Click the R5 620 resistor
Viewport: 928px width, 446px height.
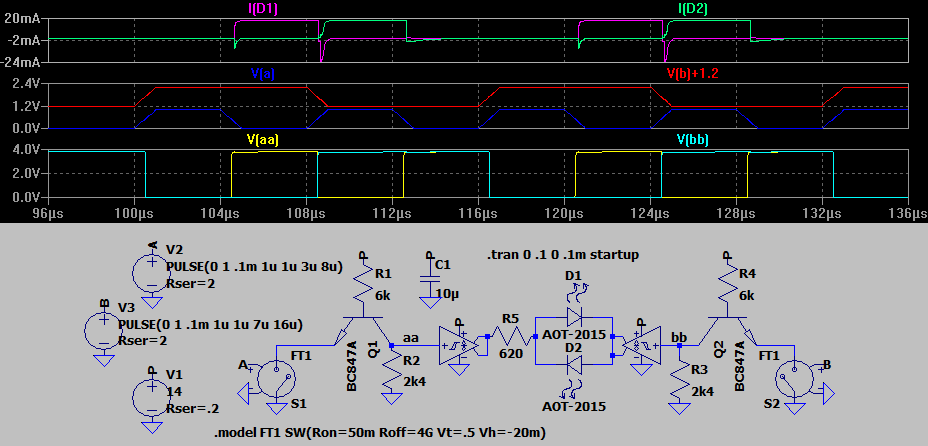tap(509, 337)
